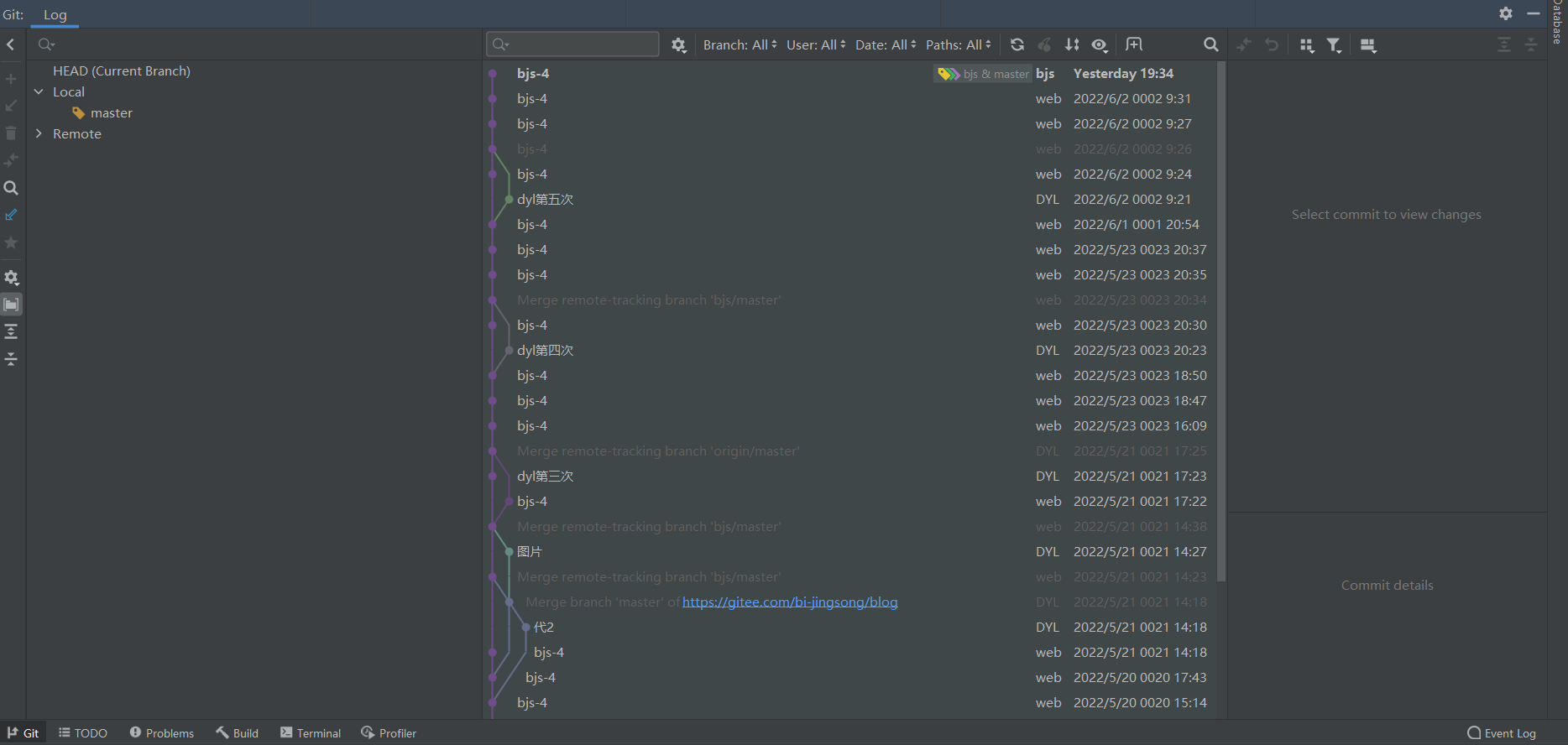Open the Build tool window
The image size is (1568, 745).
[x=237, y=733]
